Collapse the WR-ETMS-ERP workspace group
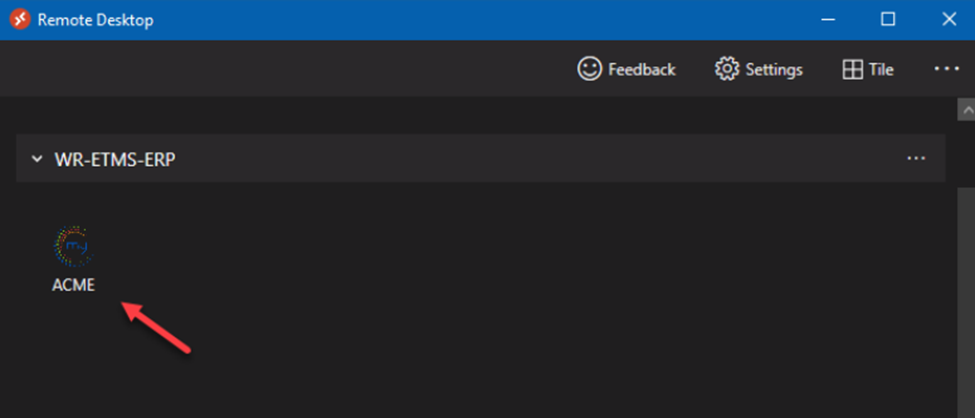The image size is (975, 418). pos(37,160)
